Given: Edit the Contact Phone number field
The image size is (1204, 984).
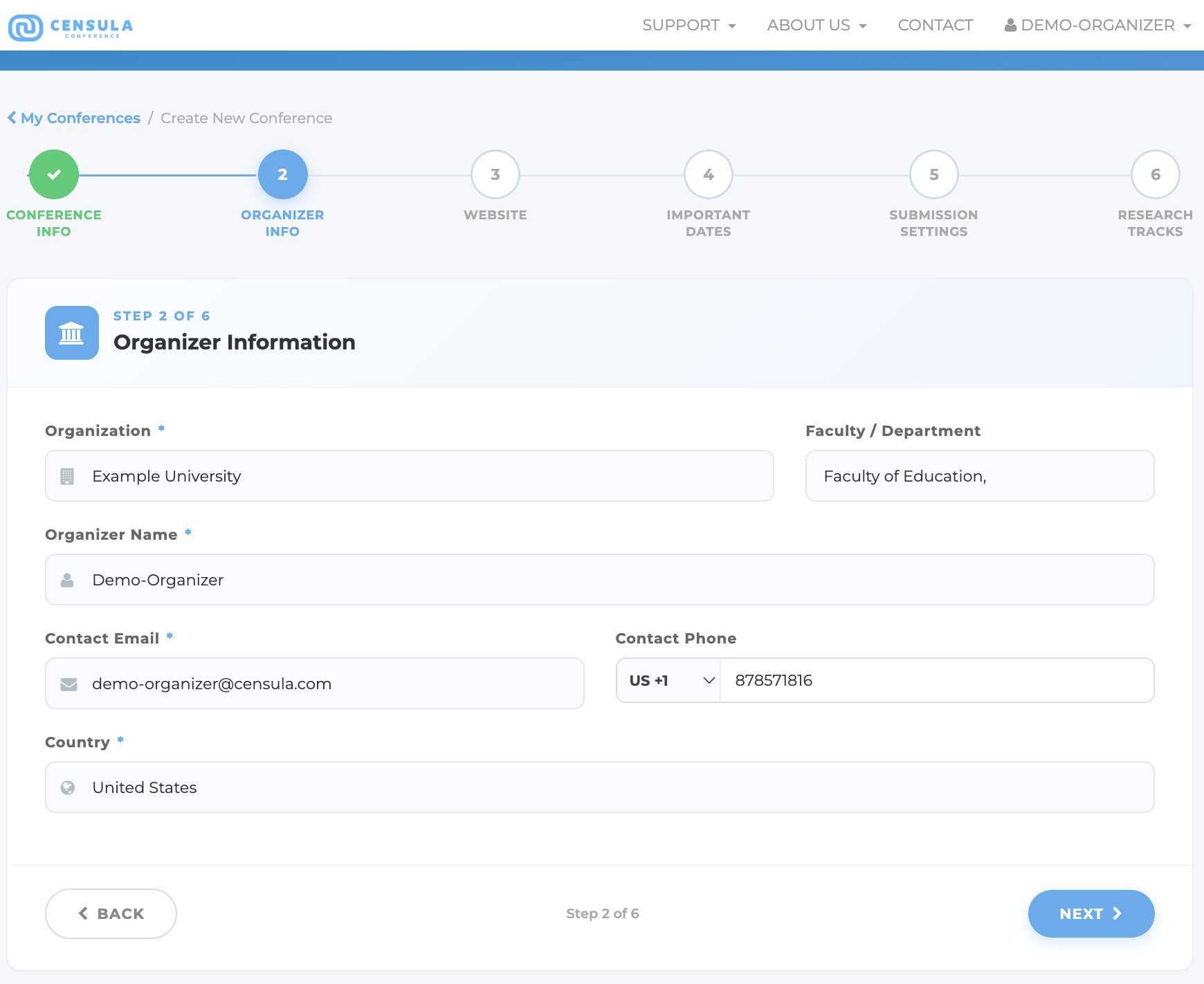Looking at the screenshot, I should pyautogui.click(x=937, y=680).
